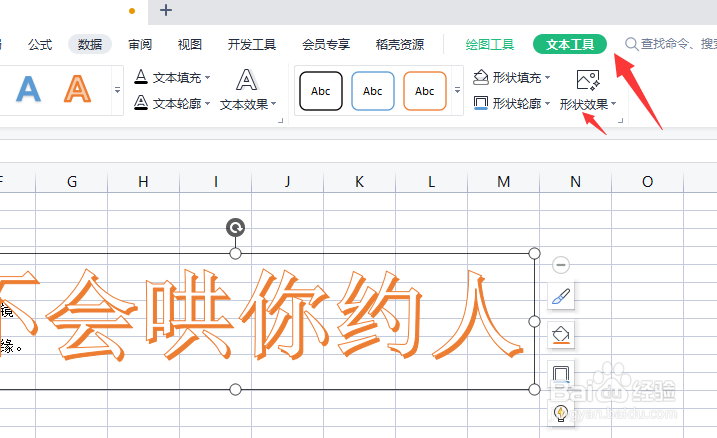The height and width of the screenshot is (438, 717).
Task: Click the shape outline (形状轮廓) icon
Action: [x=481, y=103]
